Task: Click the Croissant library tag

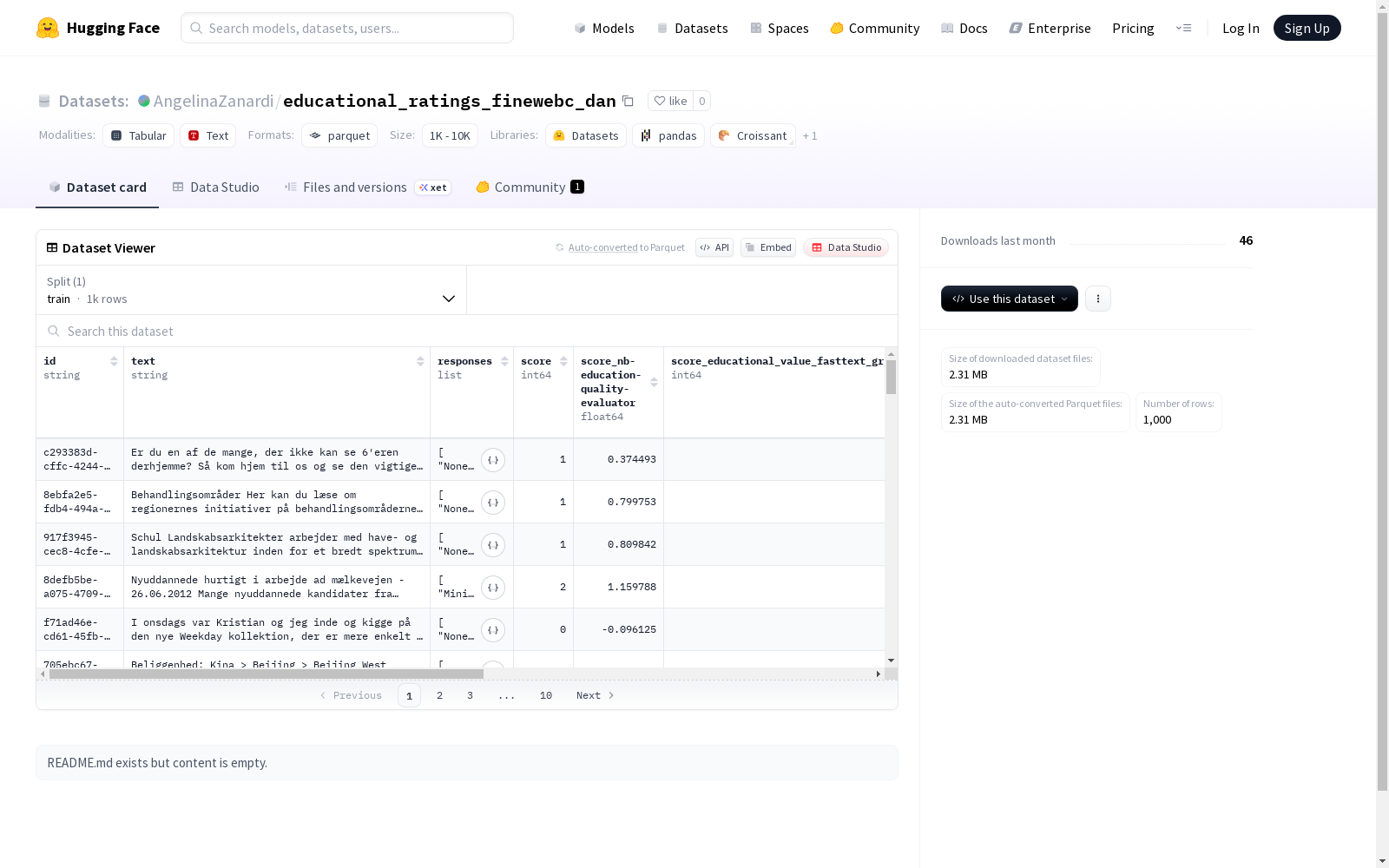Action: [753, 135]
